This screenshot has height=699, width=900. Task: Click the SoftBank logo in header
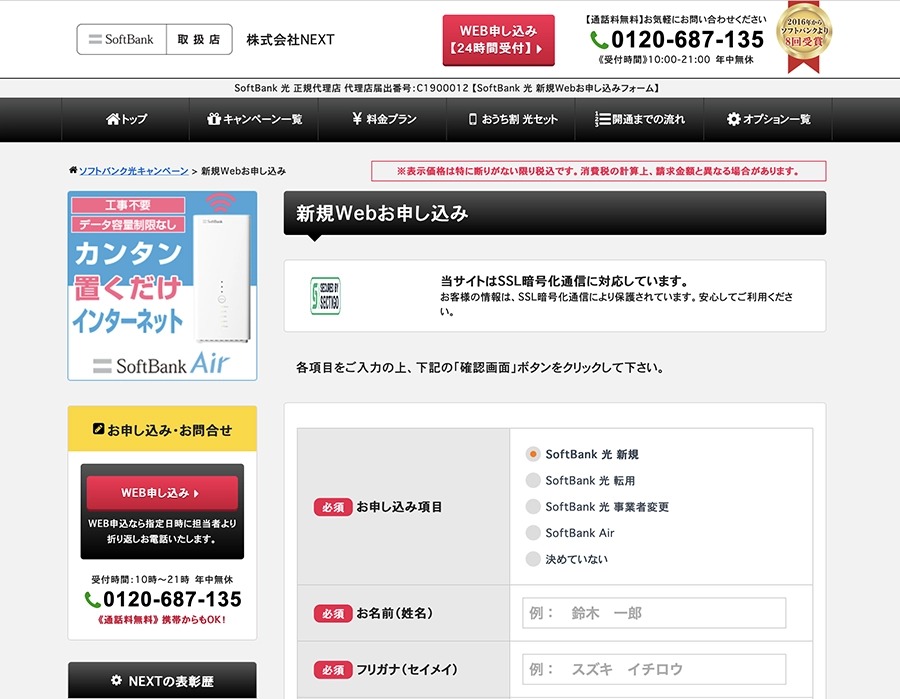(x=121, y=40)
